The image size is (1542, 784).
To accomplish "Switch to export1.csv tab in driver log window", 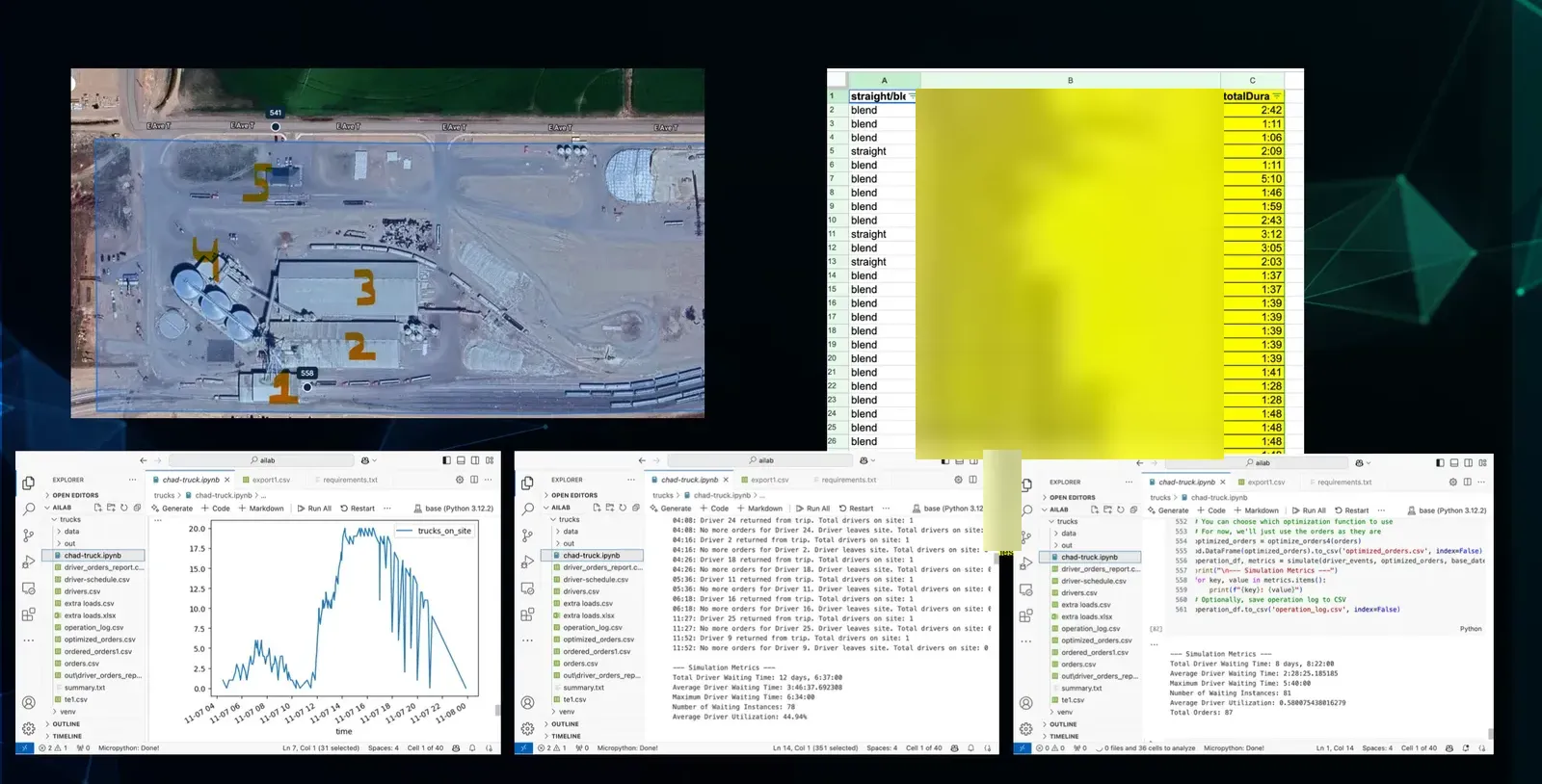I will [769, 480].
